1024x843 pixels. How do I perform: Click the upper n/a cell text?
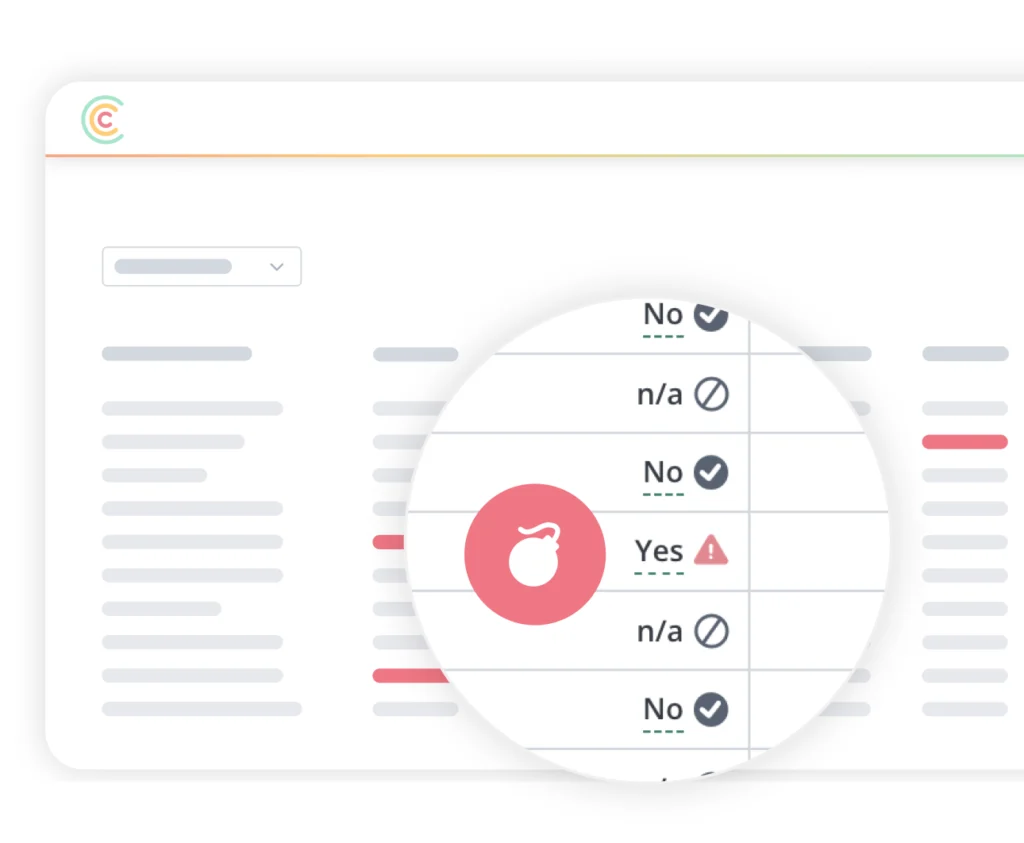click(660, 395)
